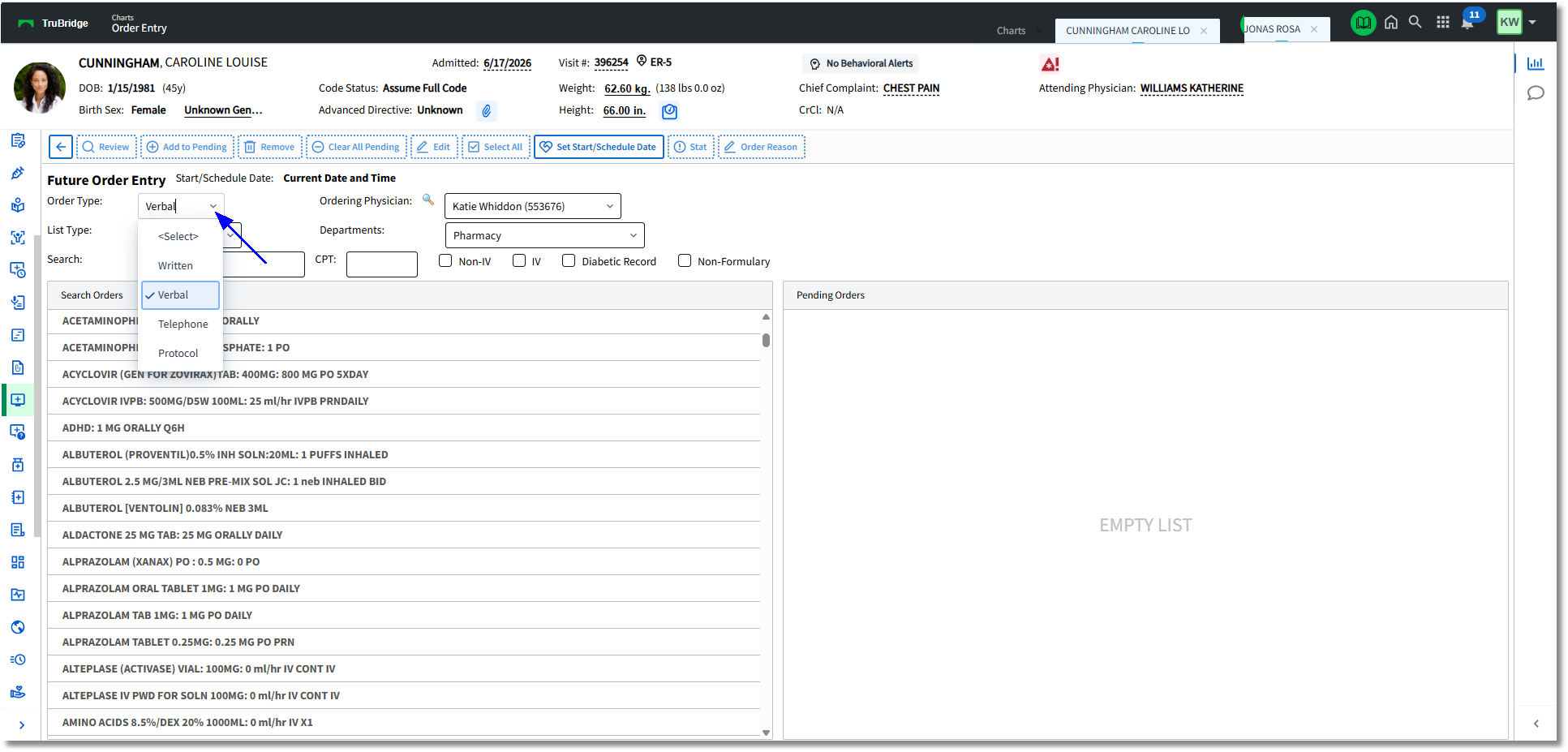The image size is (1568, 752).
Task: Open notifications bell with 11 badge
Action: tap(1469, 20)
